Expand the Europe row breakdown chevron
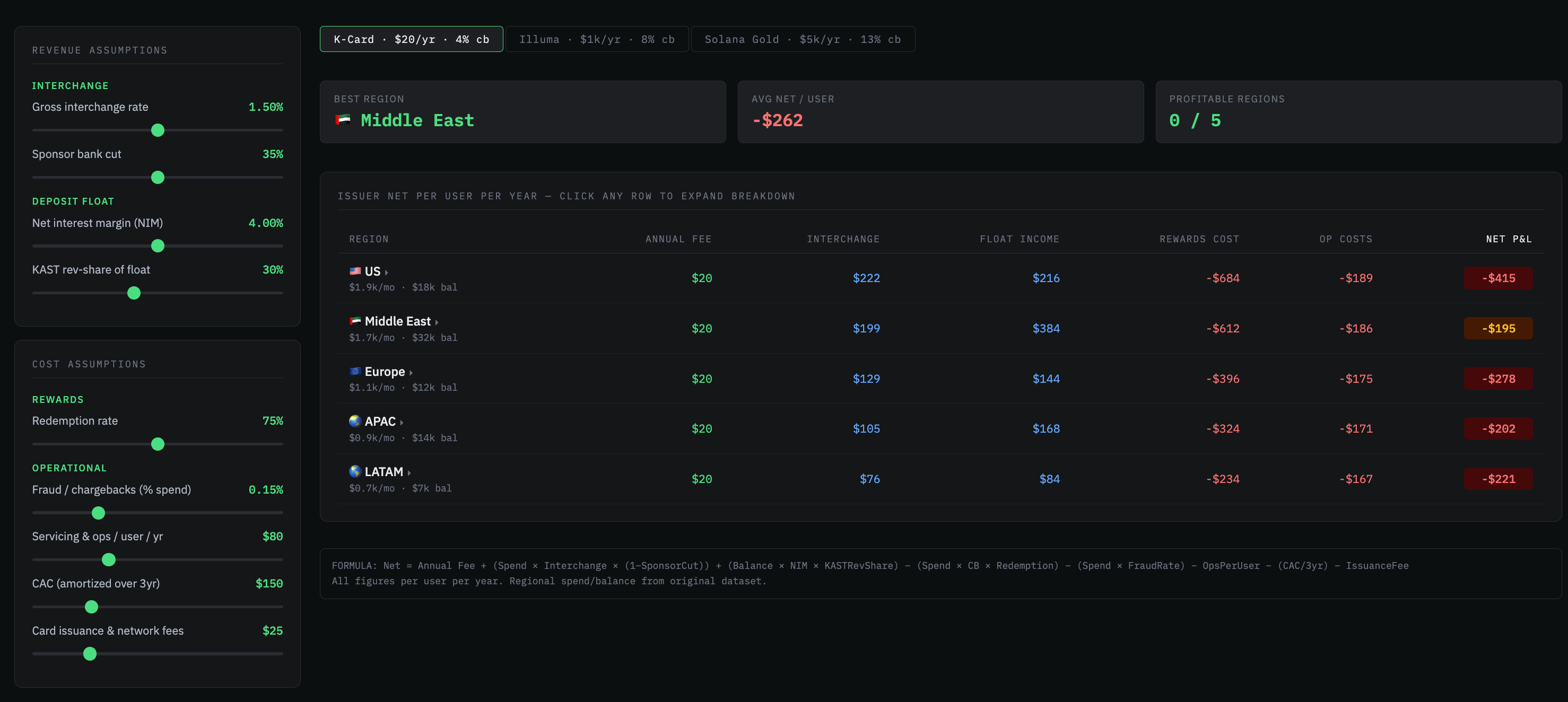The width and height of the screenshot is (1568, 702). point(411,373)
